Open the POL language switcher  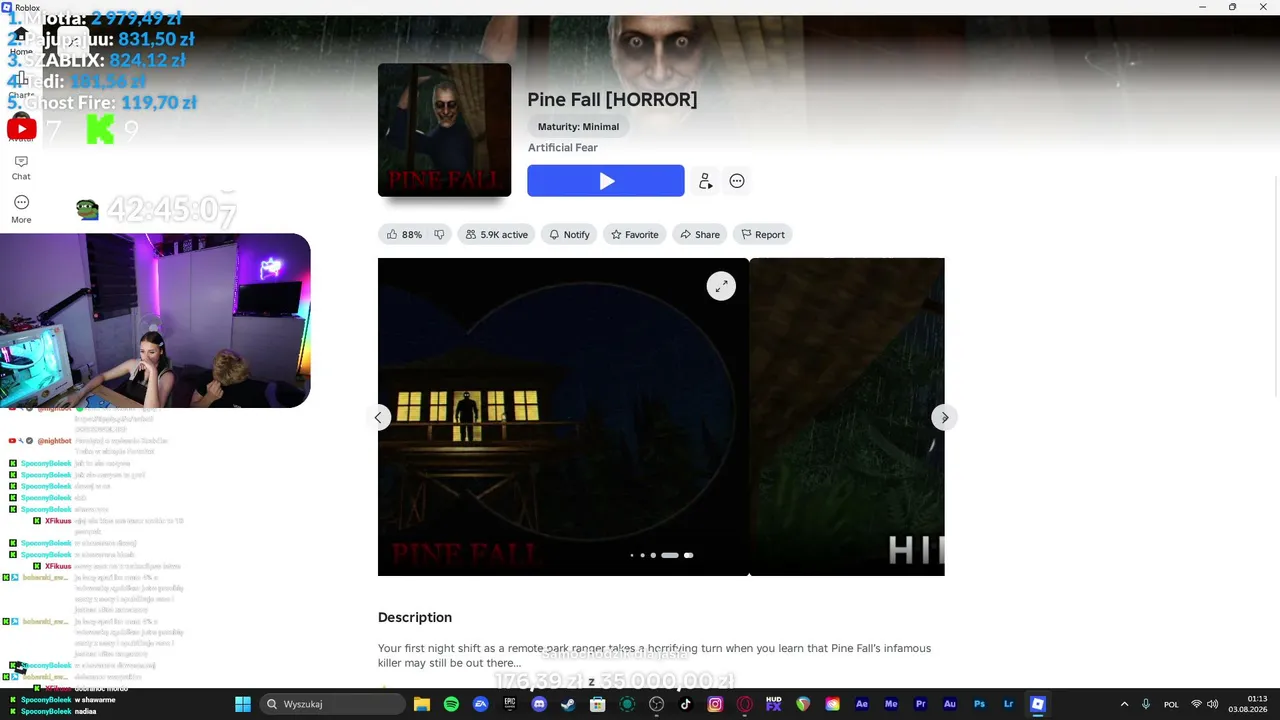tap(1171, 704)
